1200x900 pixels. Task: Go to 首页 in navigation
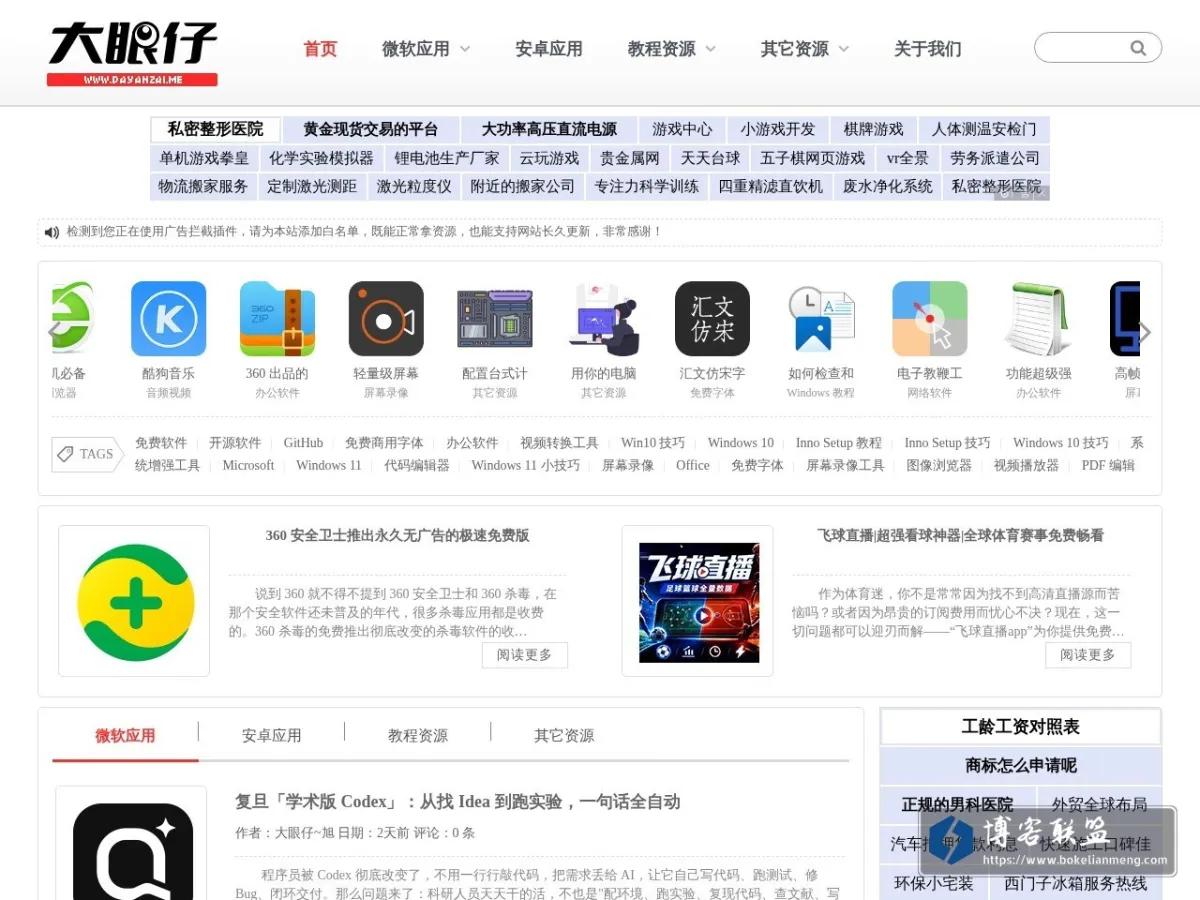(x=320, y=49)
